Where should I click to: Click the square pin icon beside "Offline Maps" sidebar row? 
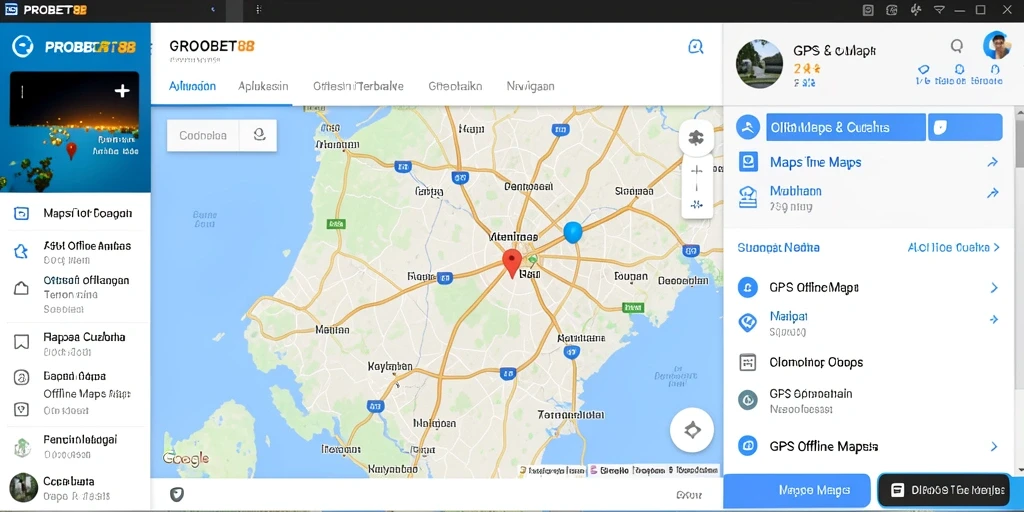[x=22, y=409]
